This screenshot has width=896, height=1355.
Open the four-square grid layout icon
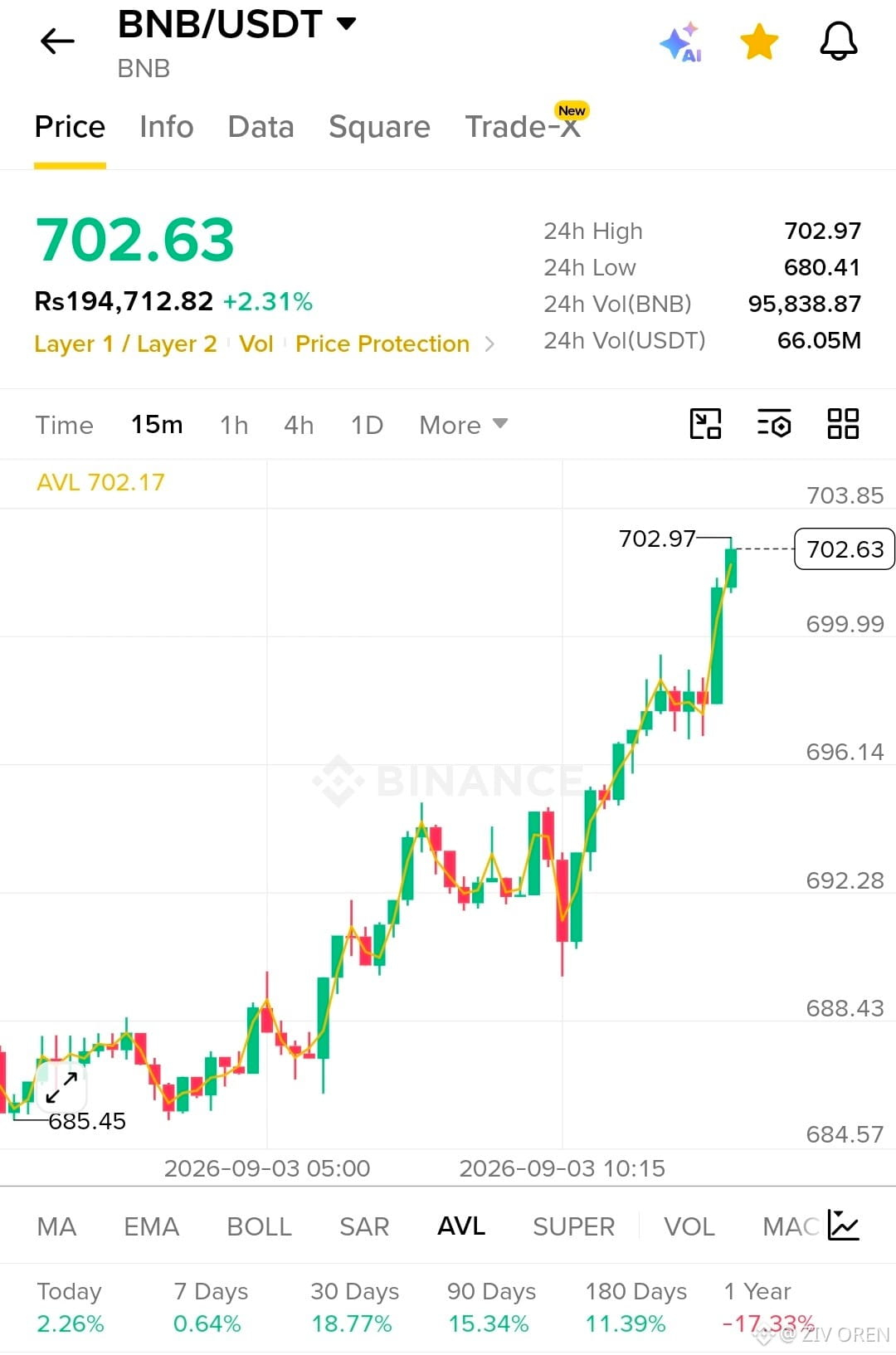[x=843, y=424]
